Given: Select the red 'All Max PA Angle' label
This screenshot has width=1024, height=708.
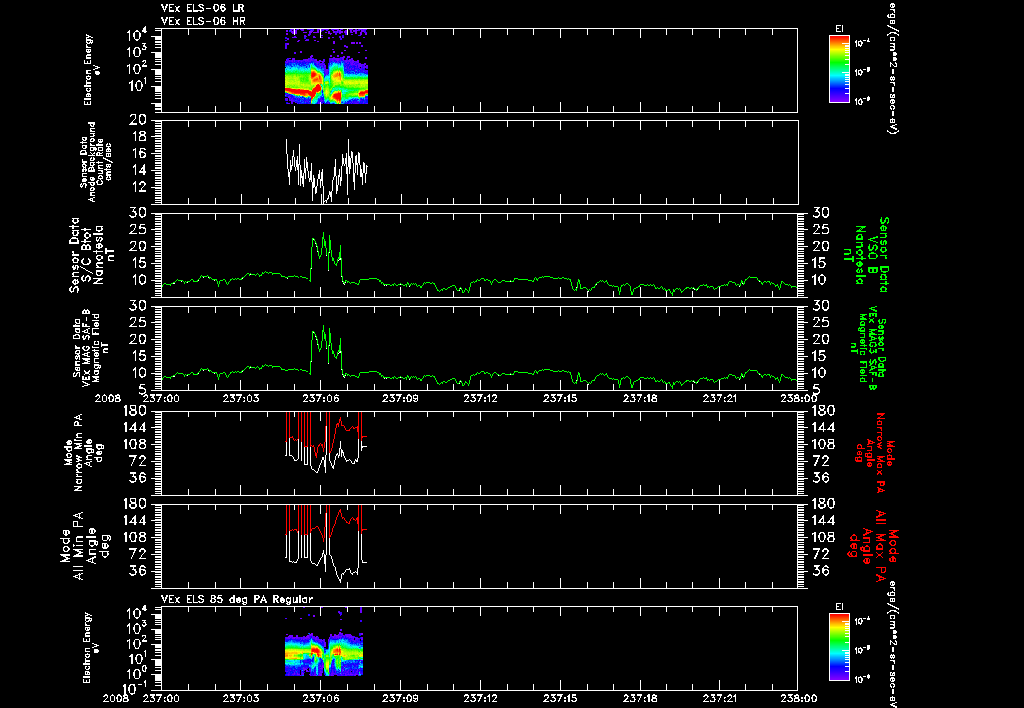Looking at the screenshot, I should tap(872, 545).
